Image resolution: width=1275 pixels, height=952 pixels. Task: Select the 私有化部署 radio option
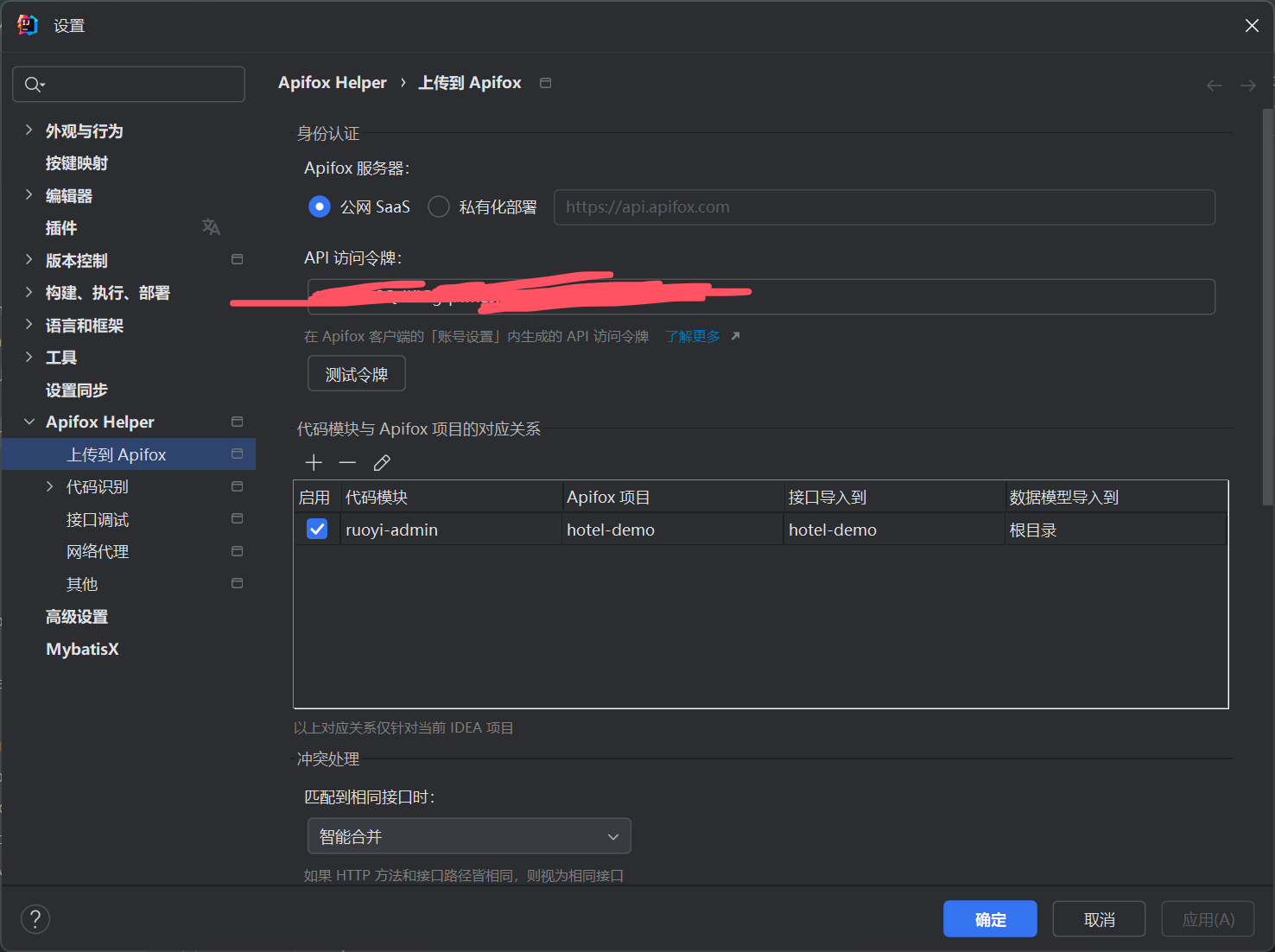[x=439, y=207]
